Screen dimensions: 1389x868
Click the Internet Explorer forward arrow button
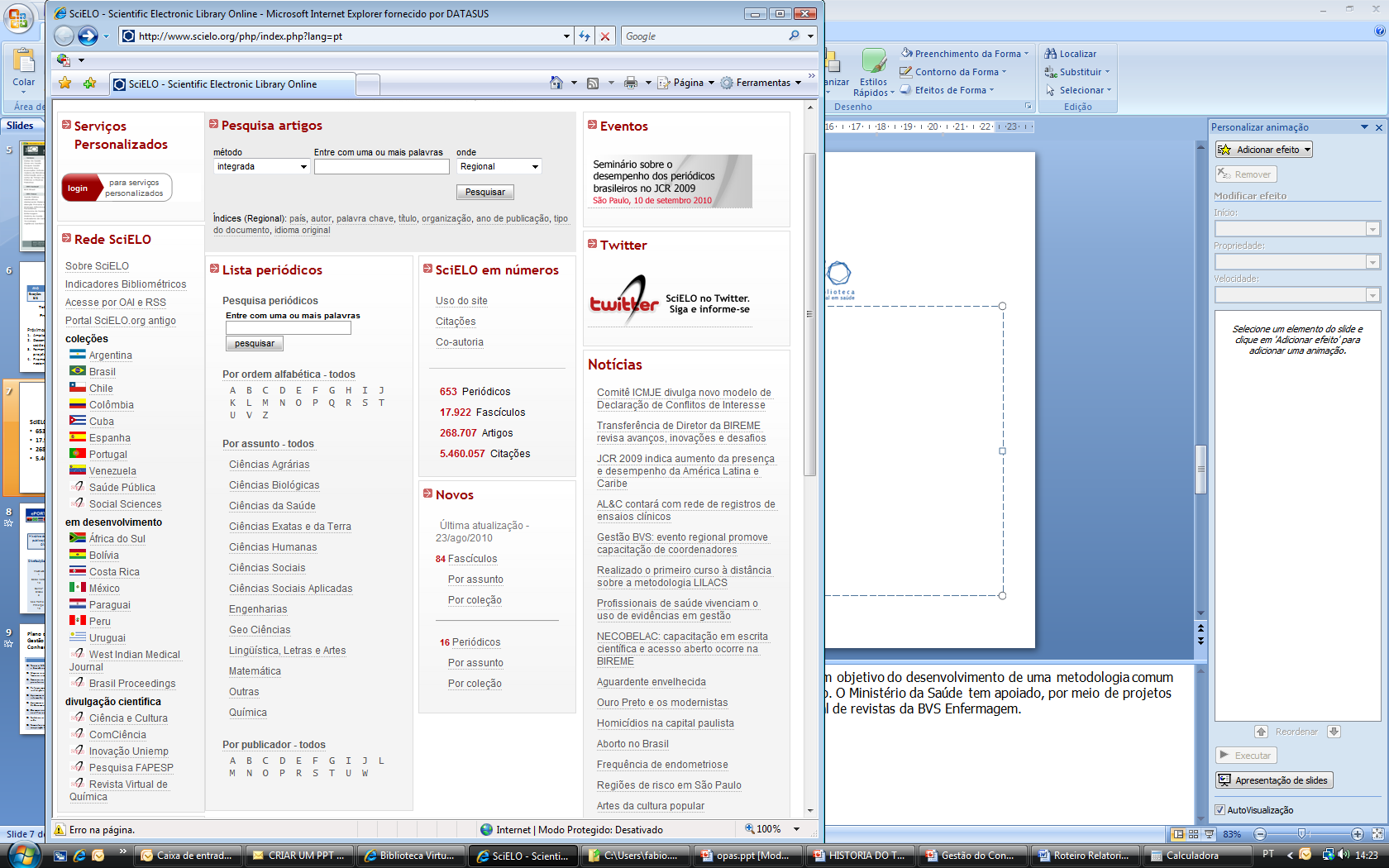[x=88, y=36]
